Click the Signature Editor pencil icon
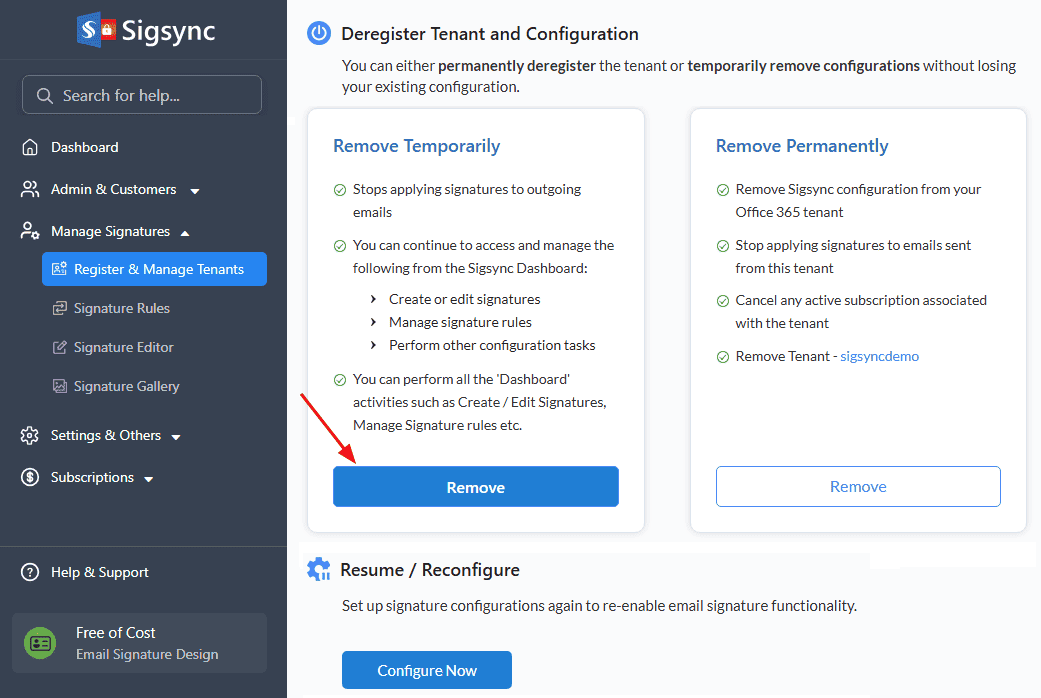The image size is (1041, 698). coord(59,347)
